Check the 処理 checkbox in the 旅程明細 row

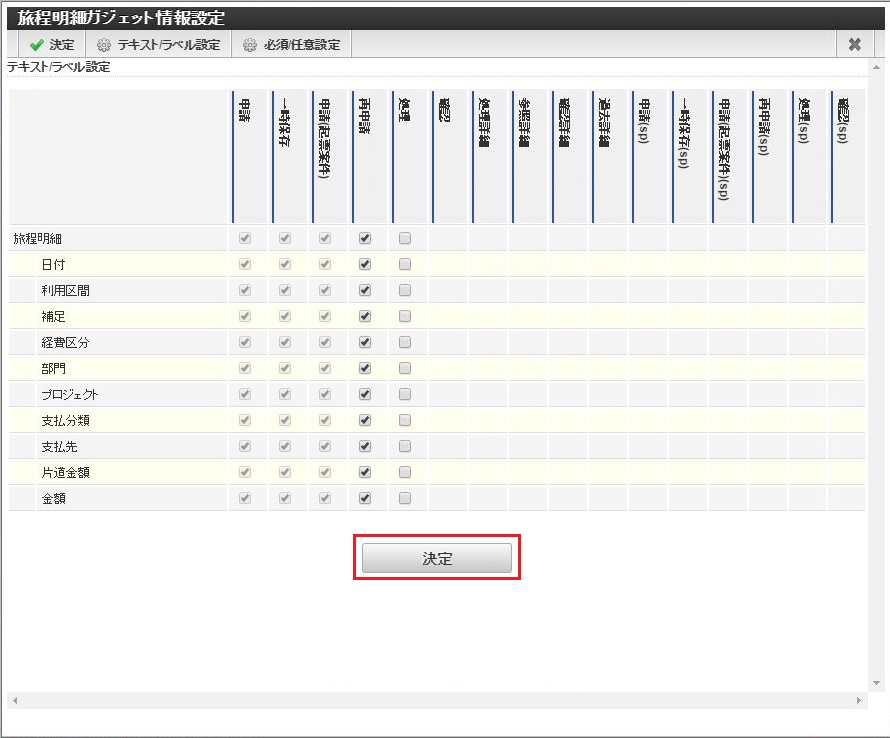tap(405, 238)
